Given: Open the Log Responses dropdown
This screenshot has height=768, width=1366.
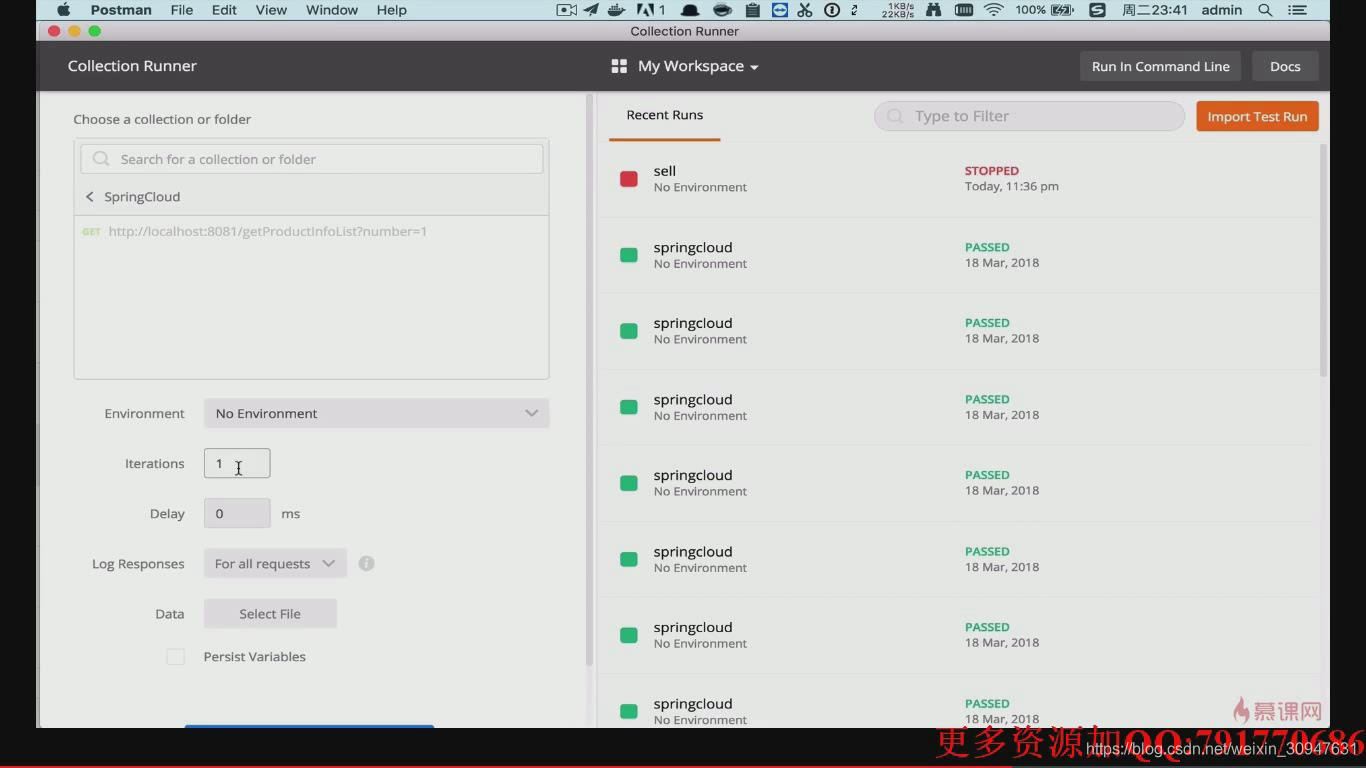Looking at the screenshot, I should coord(275,563).
